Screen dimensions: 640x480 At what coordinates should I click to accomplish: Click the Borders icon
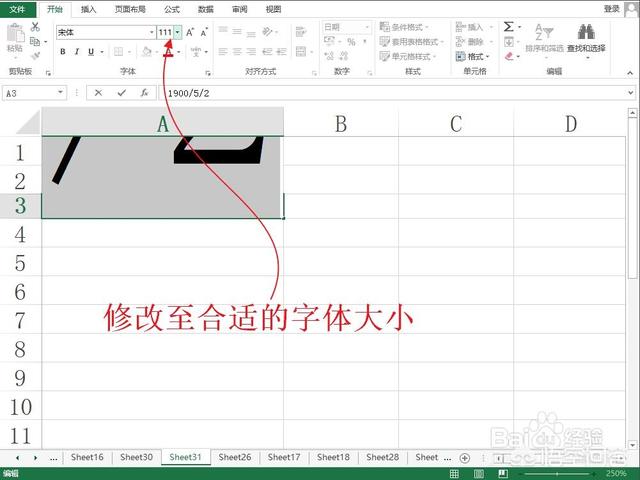pyautogui.click(x=118, y=52)
